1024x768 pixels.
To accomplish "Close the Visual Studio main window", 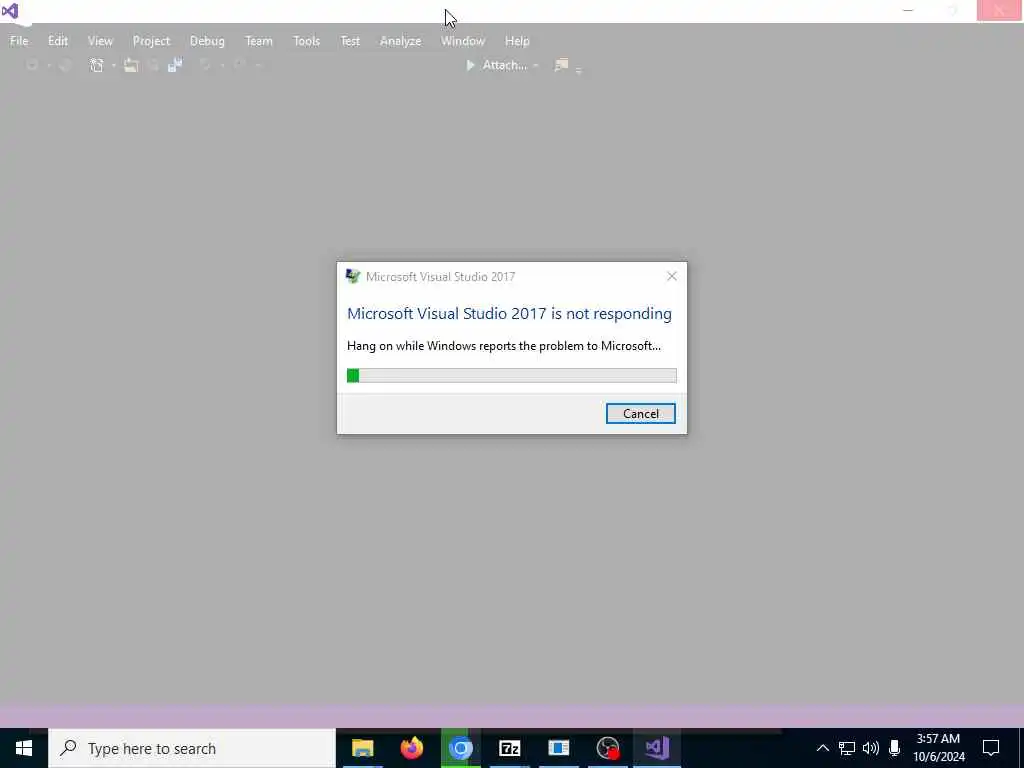I will click(x=999, y=10).
